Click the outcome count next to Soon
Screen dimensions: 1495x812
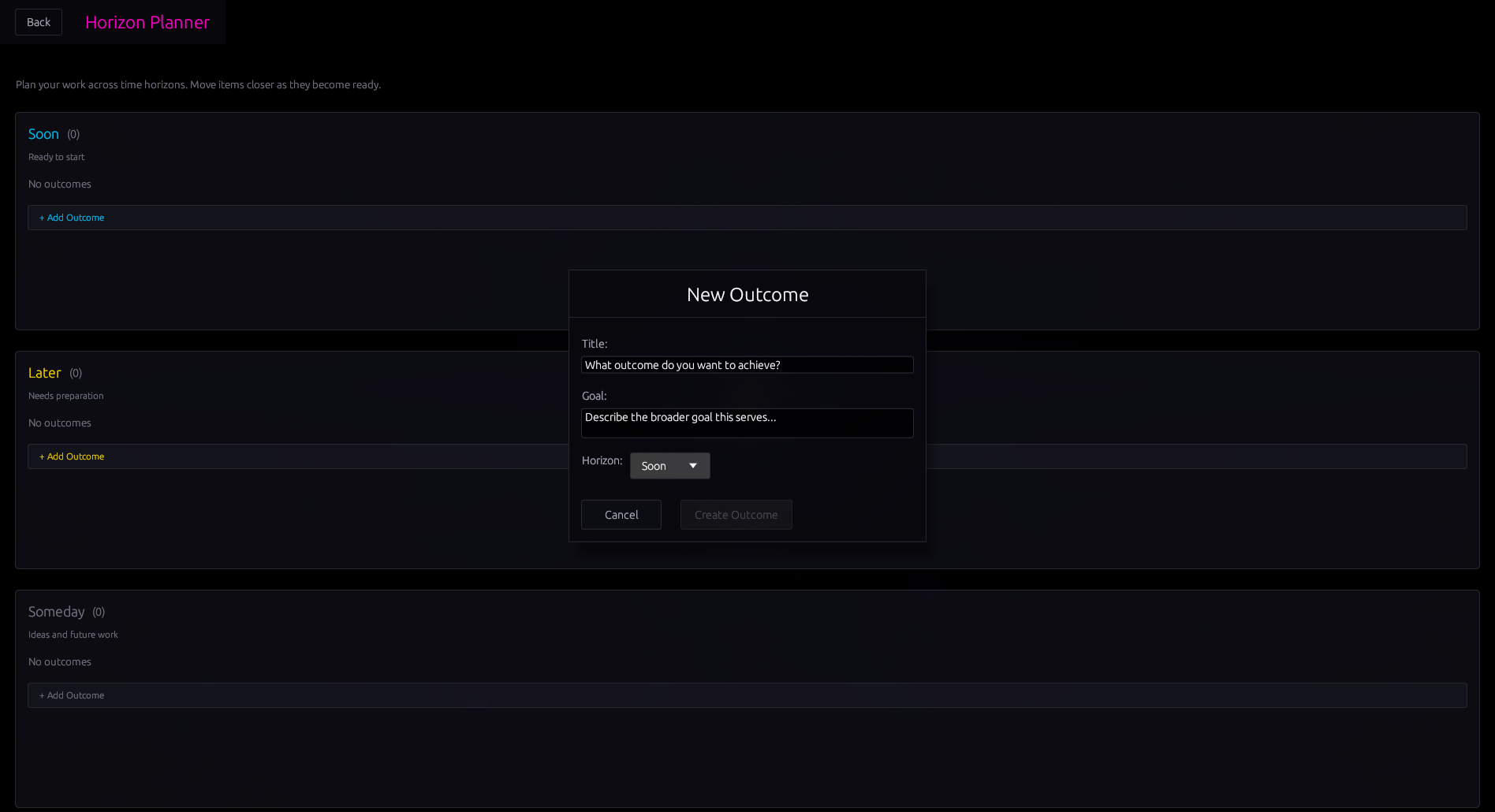[x=73, y=134]
